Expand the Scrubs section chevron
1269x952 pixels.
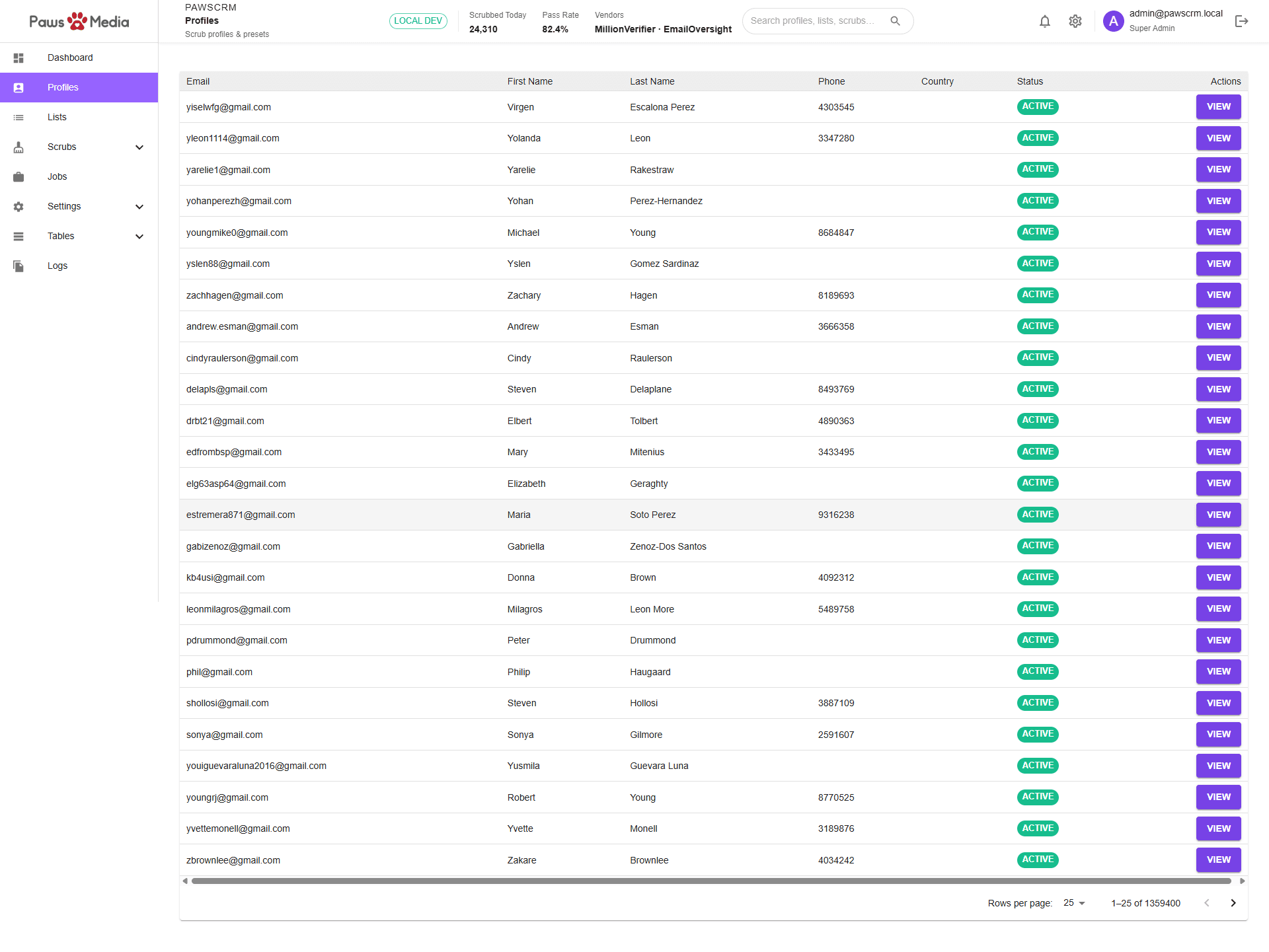tap(139, 147)
